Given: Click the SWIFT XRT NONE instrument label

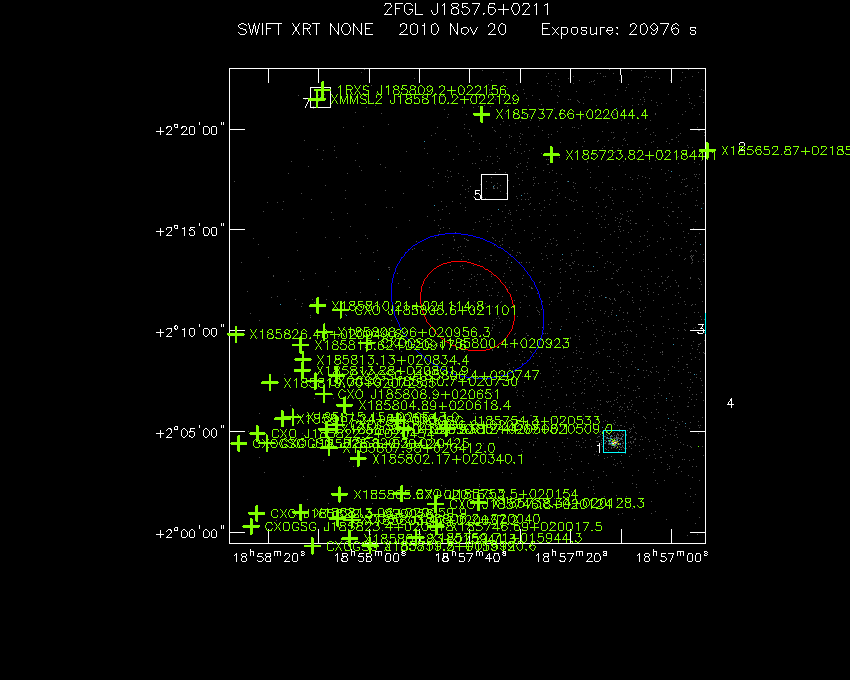Looking at the screenshot, I should point(305,29).
